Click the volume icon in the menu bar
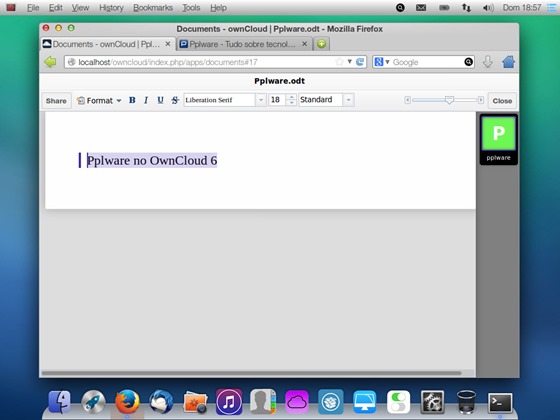This screenshot has width=560, height=420. (488, 8)
